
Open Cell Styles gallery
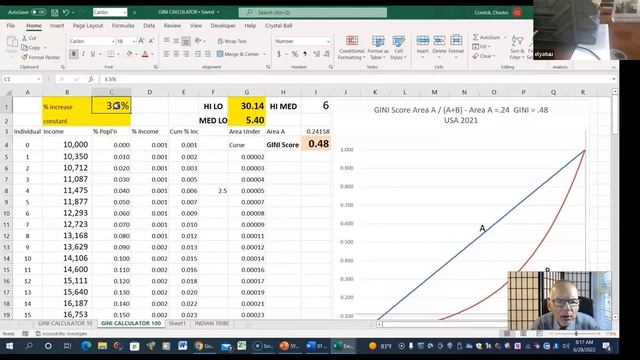tap(398, 47)
